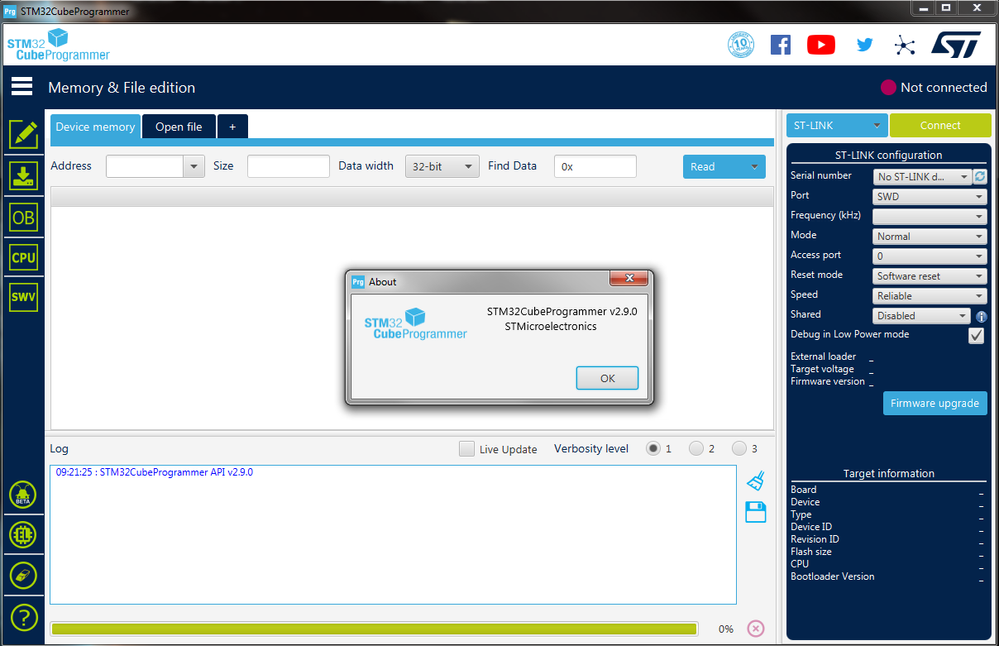Image resolution: width=999 pixels, height=646 pixels.
Task: Open Memory & File edition pencil icon
Action: pos(24,134)
